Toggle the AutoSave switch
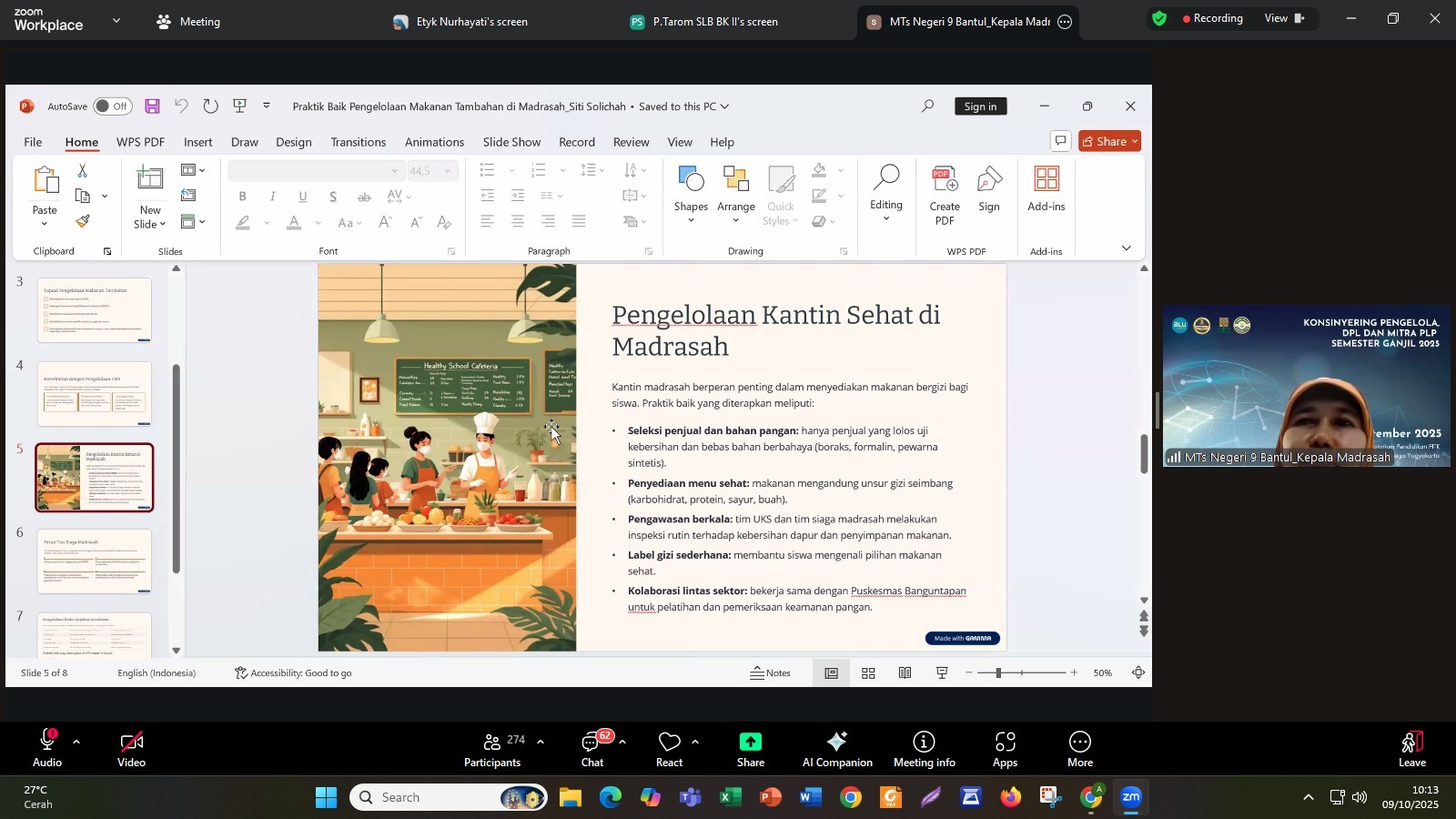The height and width of the screenshot is (819, 1456). pos(112,106)
